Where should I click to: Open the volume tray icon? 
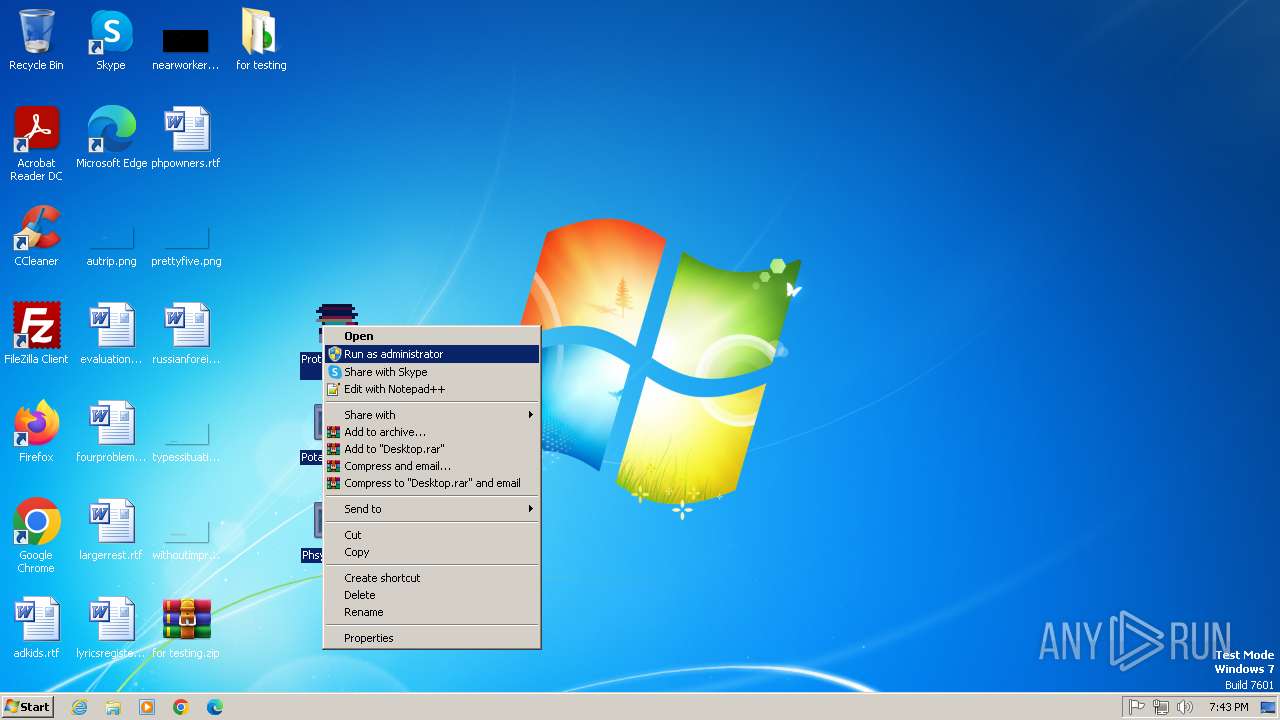pos(1185,707)
